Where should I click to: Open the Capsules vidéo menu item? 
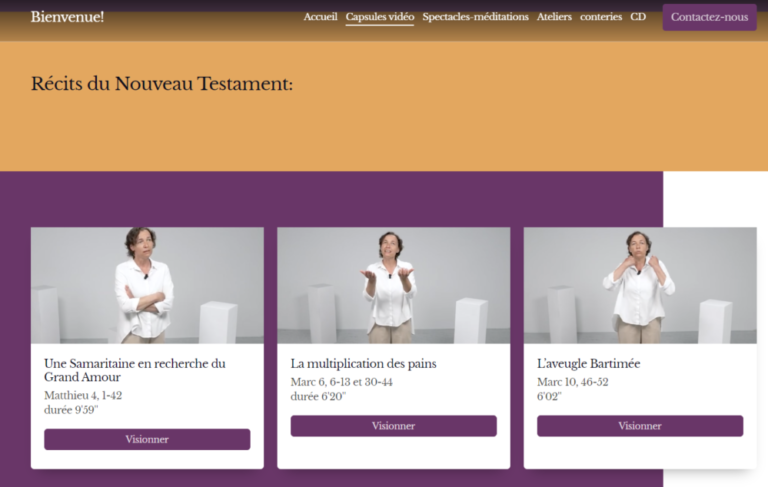pyautogui.click(x=380, y=17)
